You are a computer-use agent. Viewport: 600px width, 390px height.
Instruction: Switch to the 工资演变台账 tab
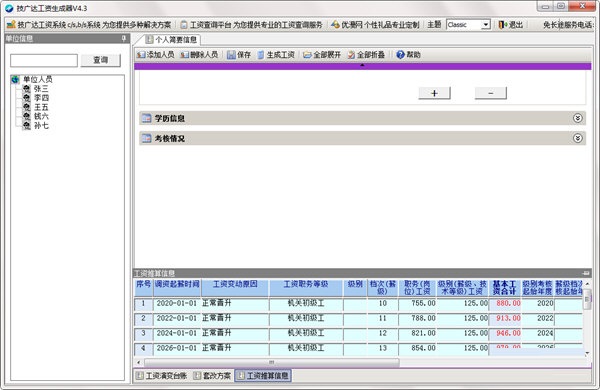pyautogui.click(x=161, y=375)
